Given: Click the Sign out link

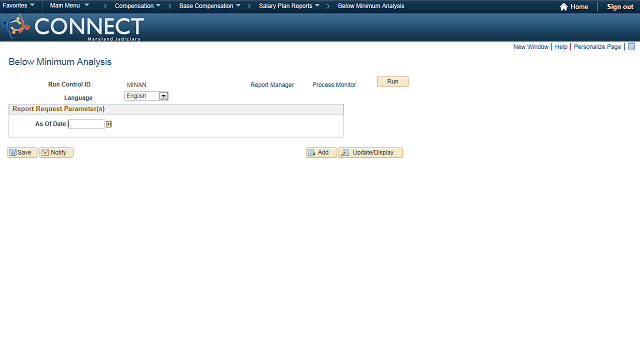Looking at the screenshot, I should 620,7.
